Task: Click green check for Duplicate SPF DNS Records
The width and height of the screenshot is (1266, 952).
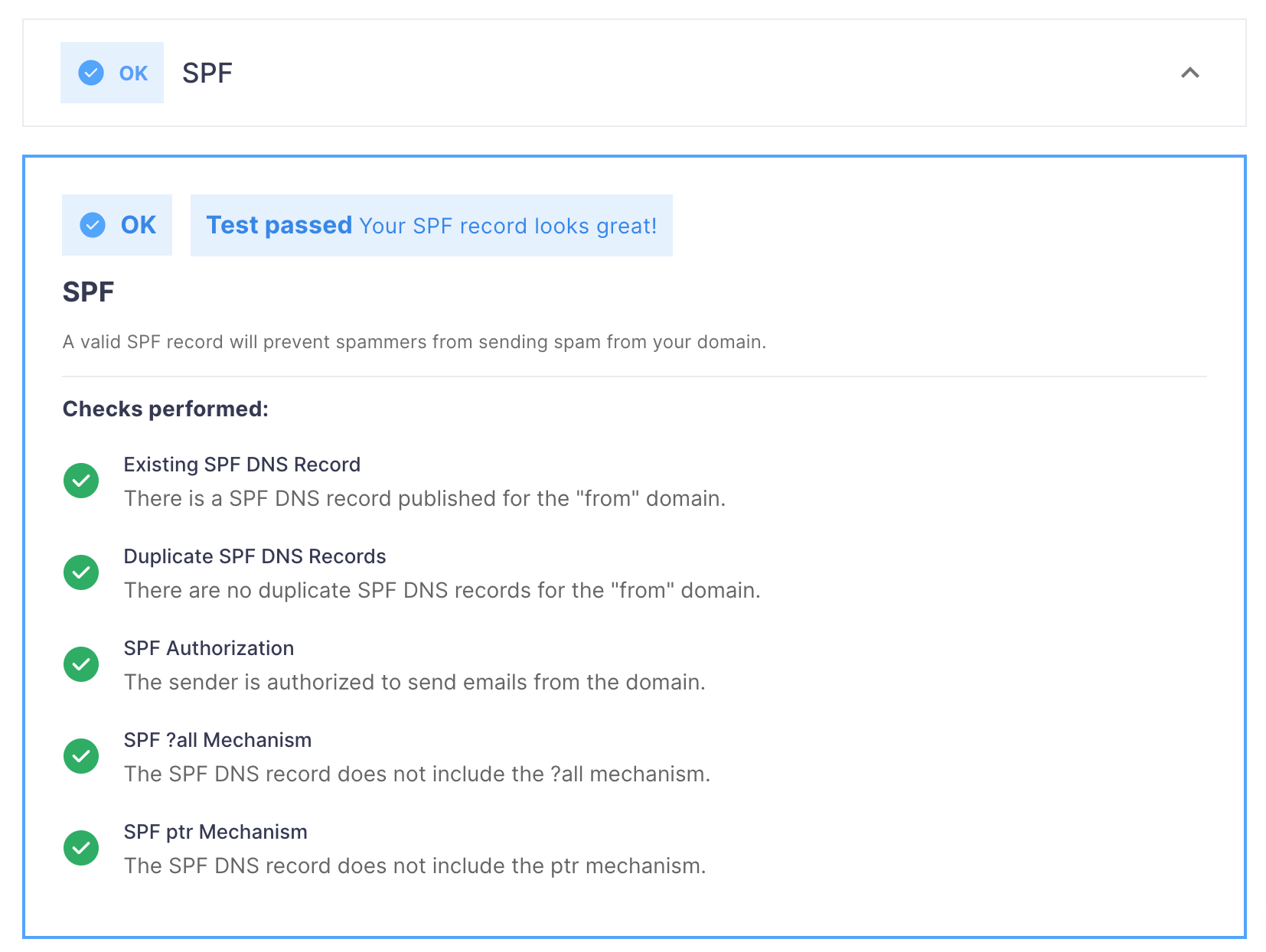Action: click(81, 572)
